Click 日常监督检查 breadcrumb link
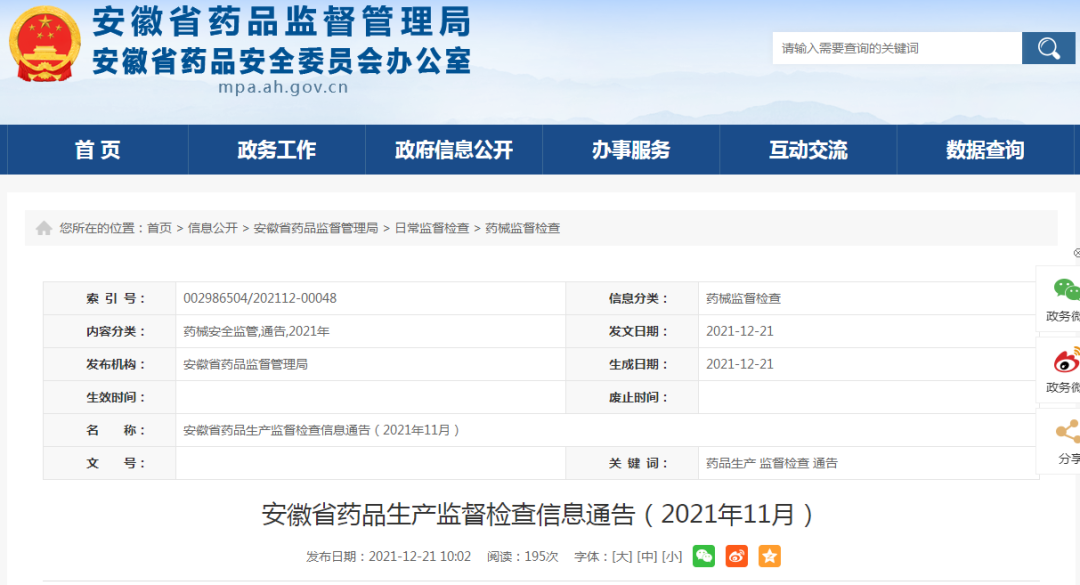 (x=431, y=228)
